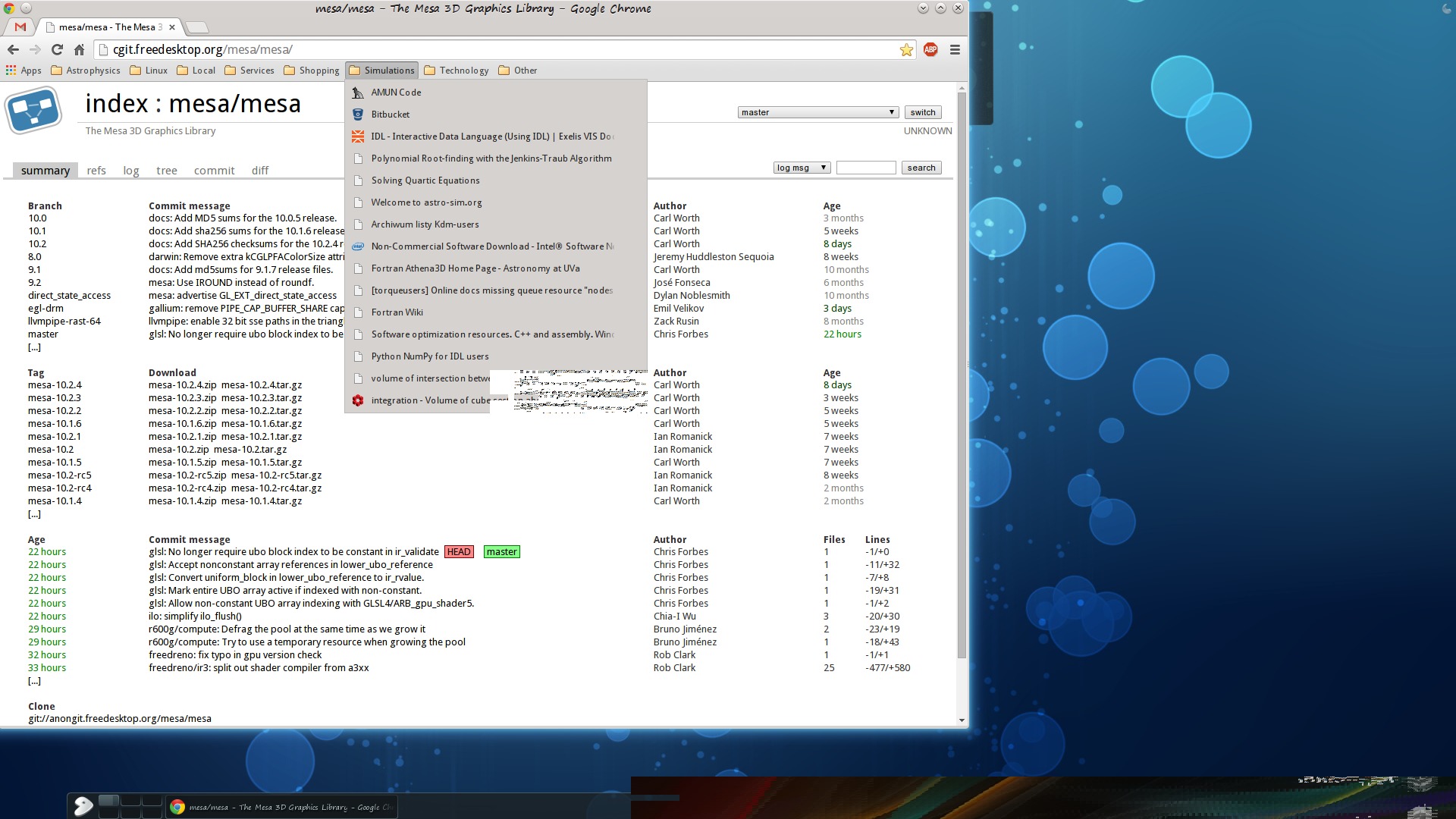Screen dimensions: 1456x819
Task: Click the Home icon in toolbar
Action: pyautogui.click(x=79, y=49)
